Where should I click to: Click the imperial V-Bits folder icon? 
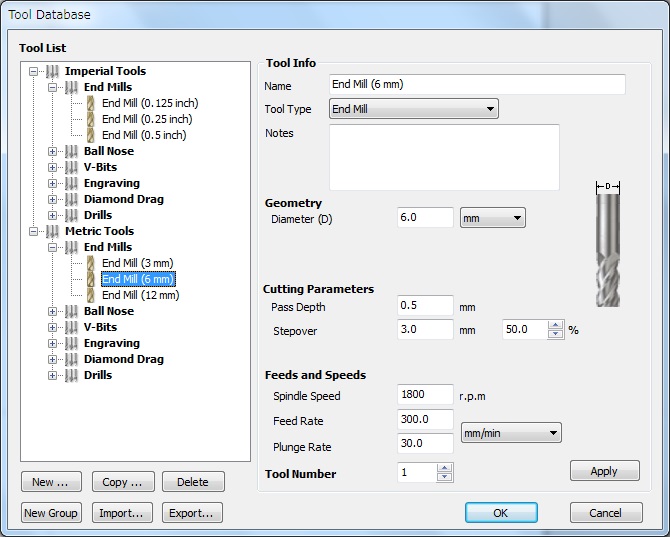72,167
